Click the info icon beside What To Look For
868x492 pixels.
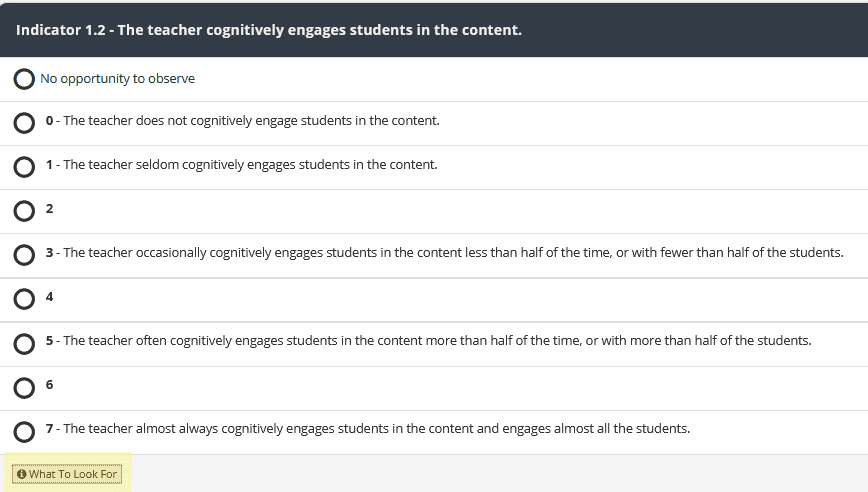22,474
